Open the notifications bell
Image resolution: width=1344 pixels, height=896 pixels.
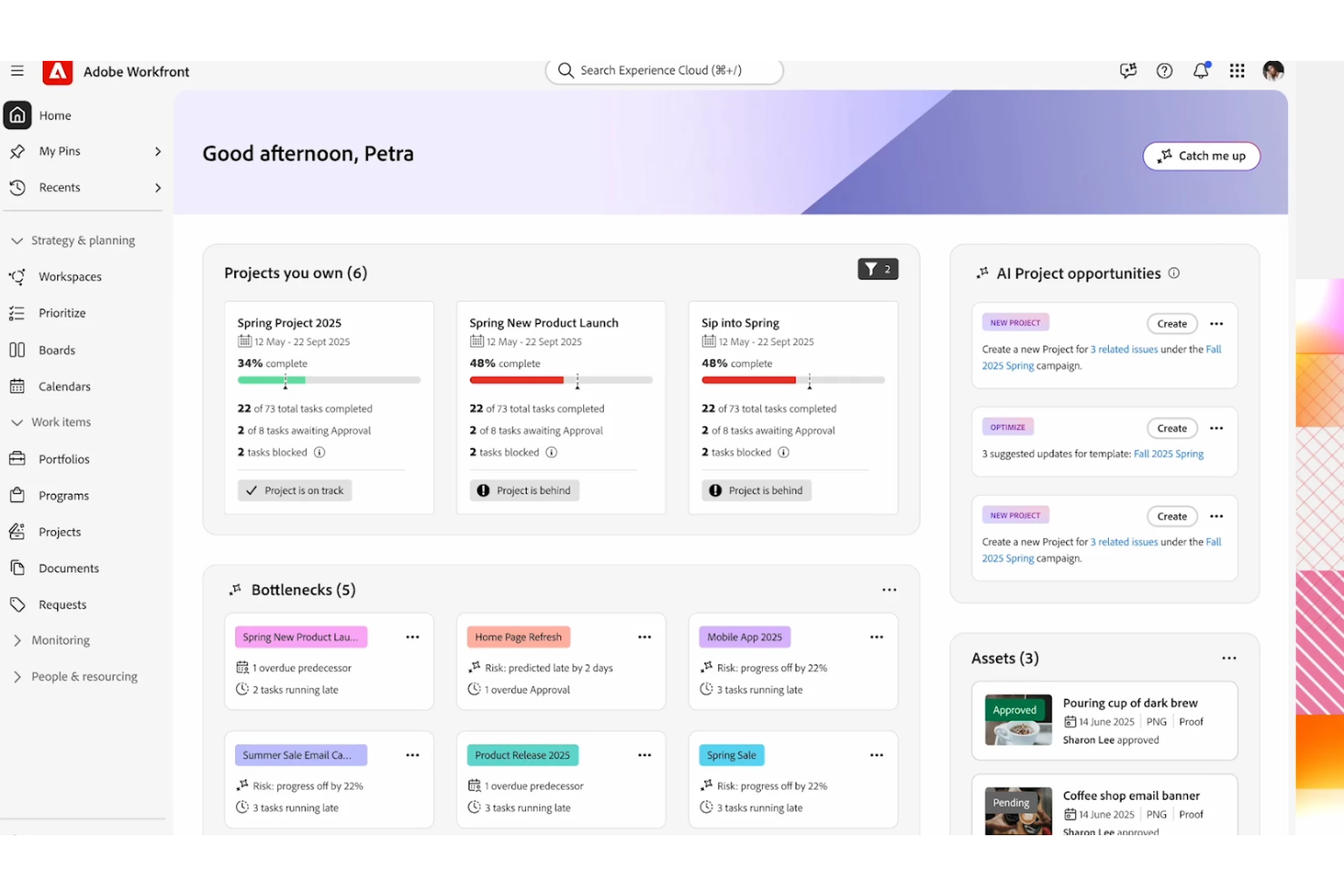pos(1201,71)
